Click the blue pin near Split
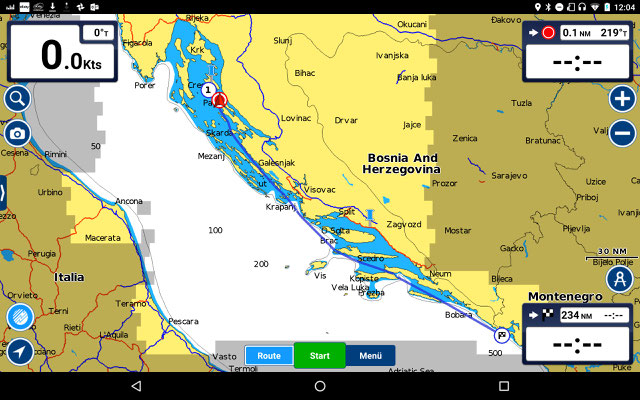The image size is (640, 400). point(370,218)
